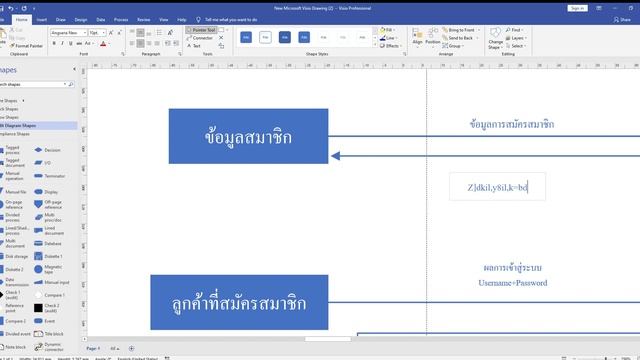Open the Process ribbon tab
This screenshot has width=640, height=360.
click(121, 20)
